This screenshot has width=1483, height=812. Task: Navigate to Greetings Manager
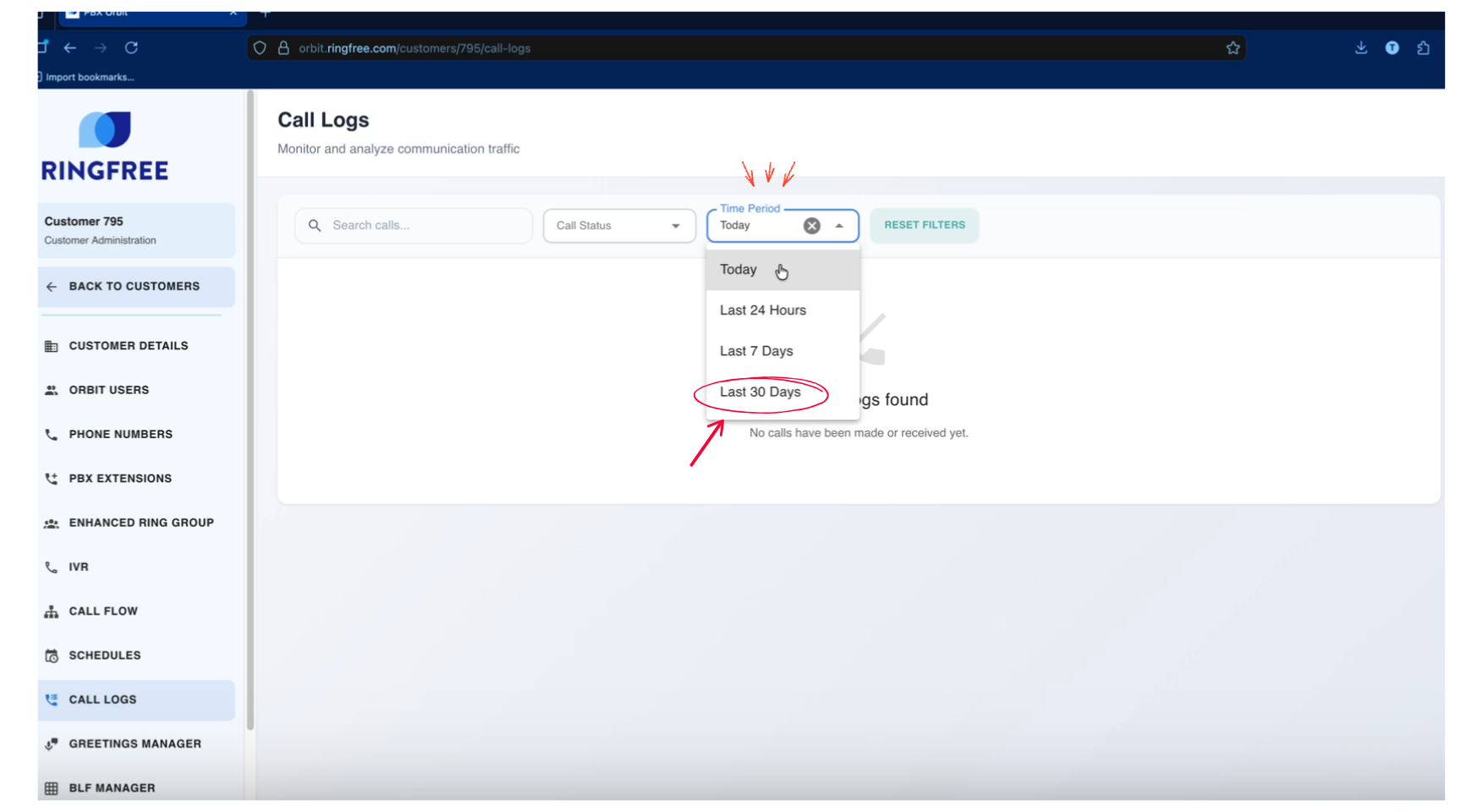(135, 744)
